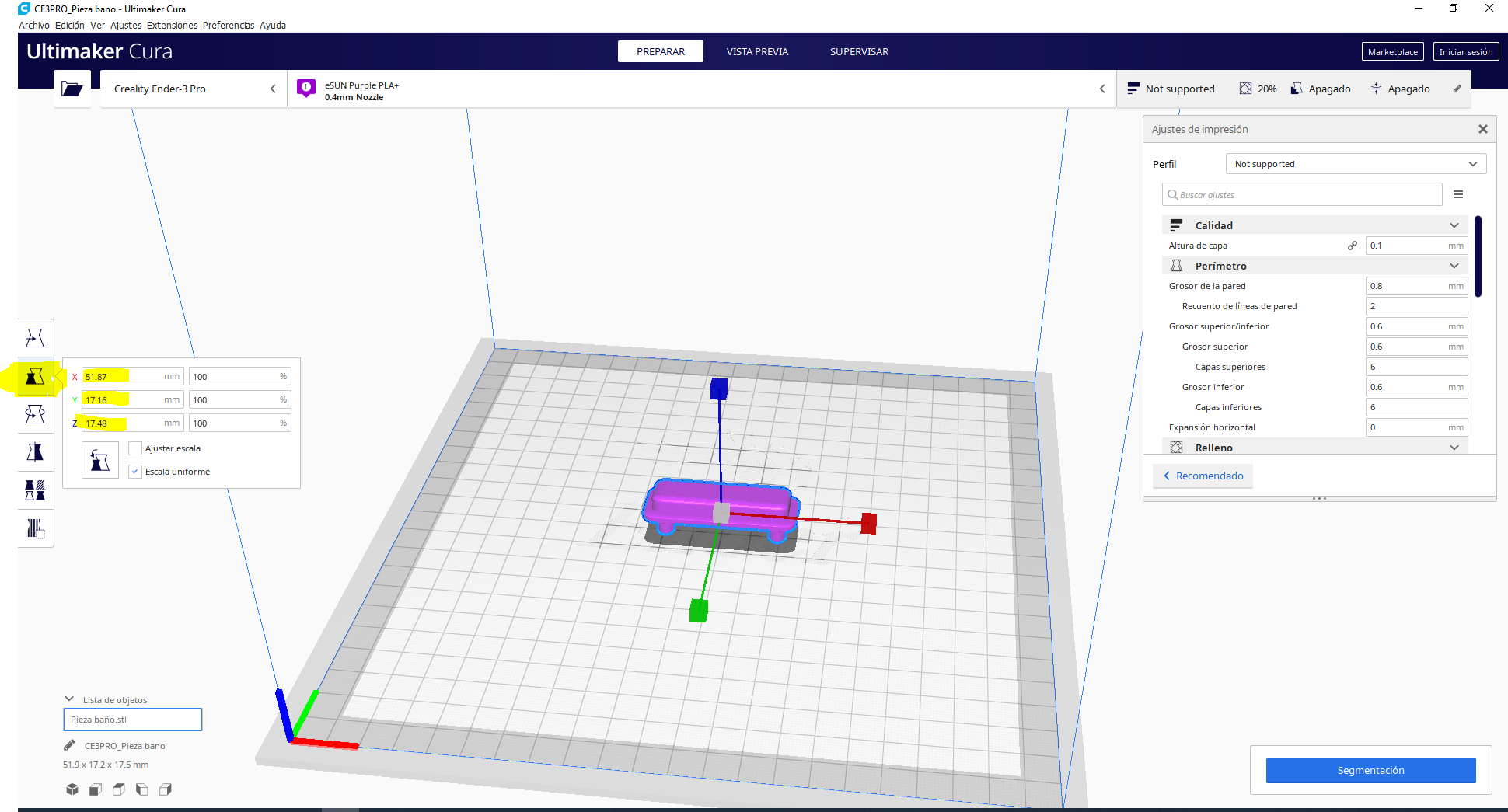Open the Perfil dropdown
Screen dimensions: 1508x812
(1356, 164)
